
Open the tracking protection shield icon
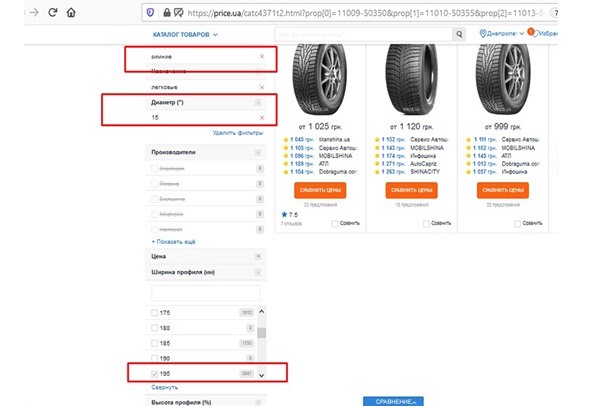(x=150, y=14)
